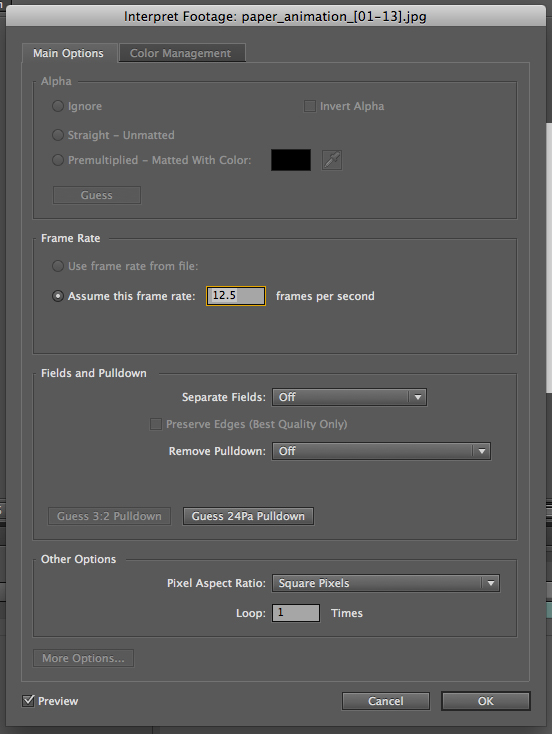This screenshot has width=552, height=734.
Task: Open the Separate Fields dropdown showing Off
Action: 349,397
